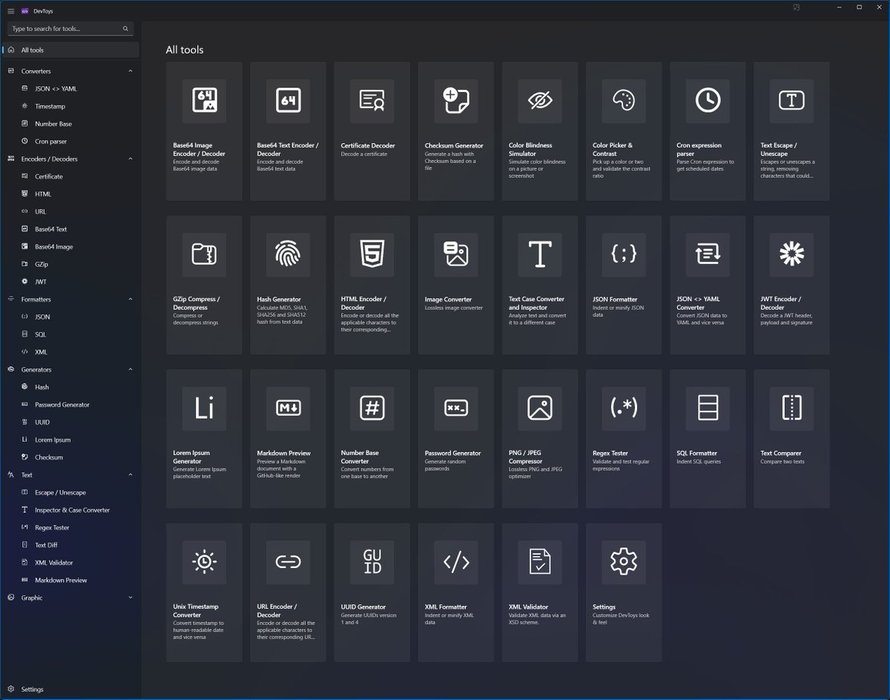Viewport: 890px width, 700px height.
Task: Toggle the hamburger navigation menu button
Action: click(11, 11)
